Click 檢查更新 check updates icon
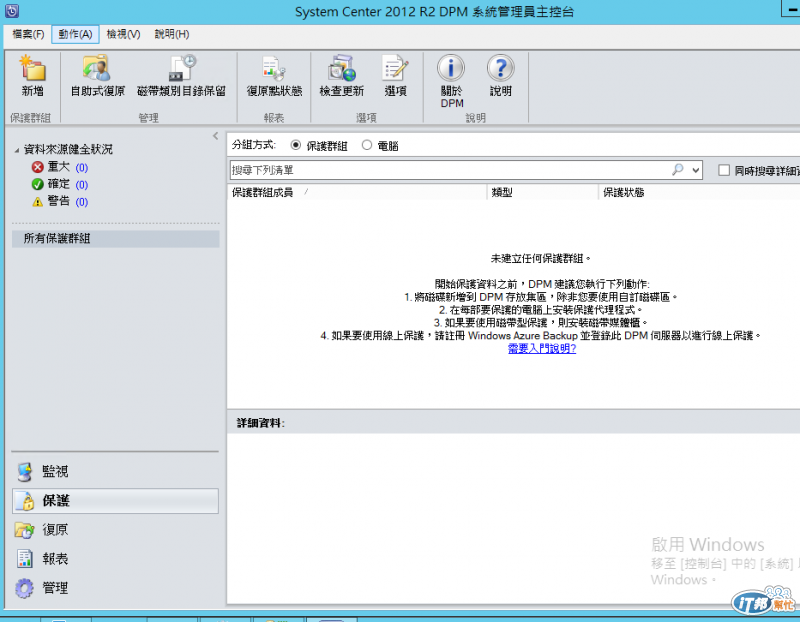 pyautogui.click(x=341, y=68)
